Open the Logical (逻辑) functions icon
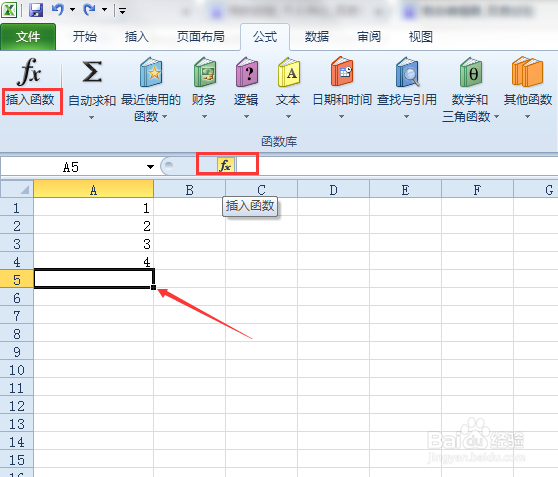Image resolution: width=558 pixels, height=477 pixels. click(246, 72)
